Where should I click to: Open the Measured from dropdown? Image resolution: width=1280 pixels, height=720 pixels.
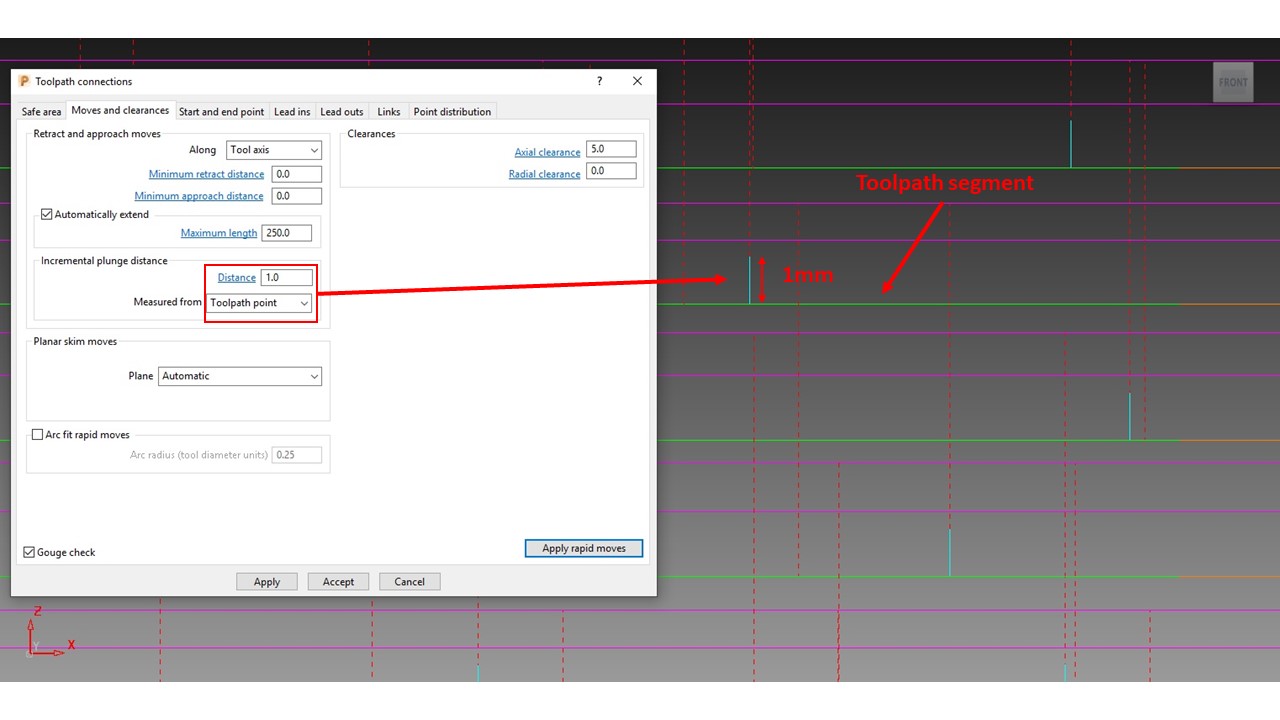259,302
